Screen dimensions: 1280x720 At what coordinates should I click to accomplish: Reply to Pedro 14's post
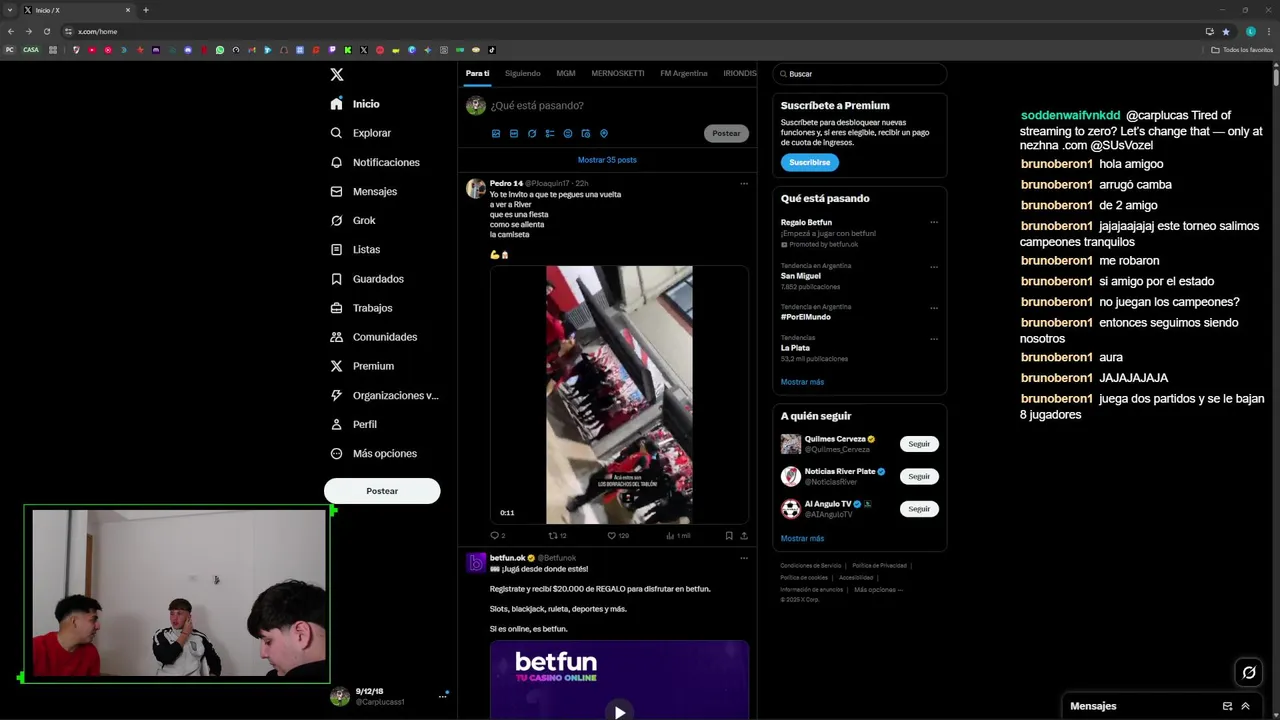pyautogui.click(x=497, y=536)
